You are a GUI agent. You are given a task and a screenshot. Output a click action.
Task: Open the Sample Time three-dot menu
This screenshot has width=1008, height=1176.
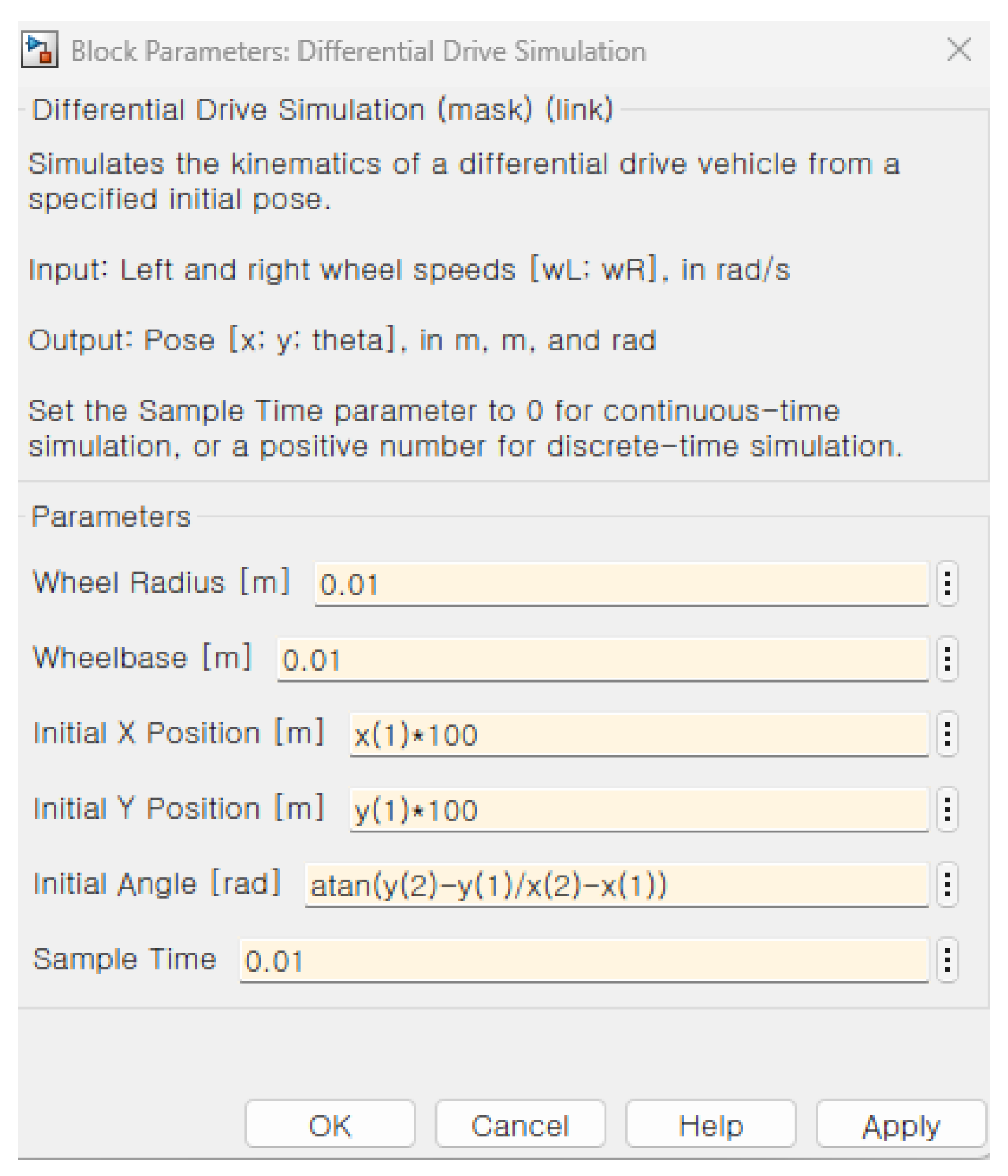tap(947, 960)
